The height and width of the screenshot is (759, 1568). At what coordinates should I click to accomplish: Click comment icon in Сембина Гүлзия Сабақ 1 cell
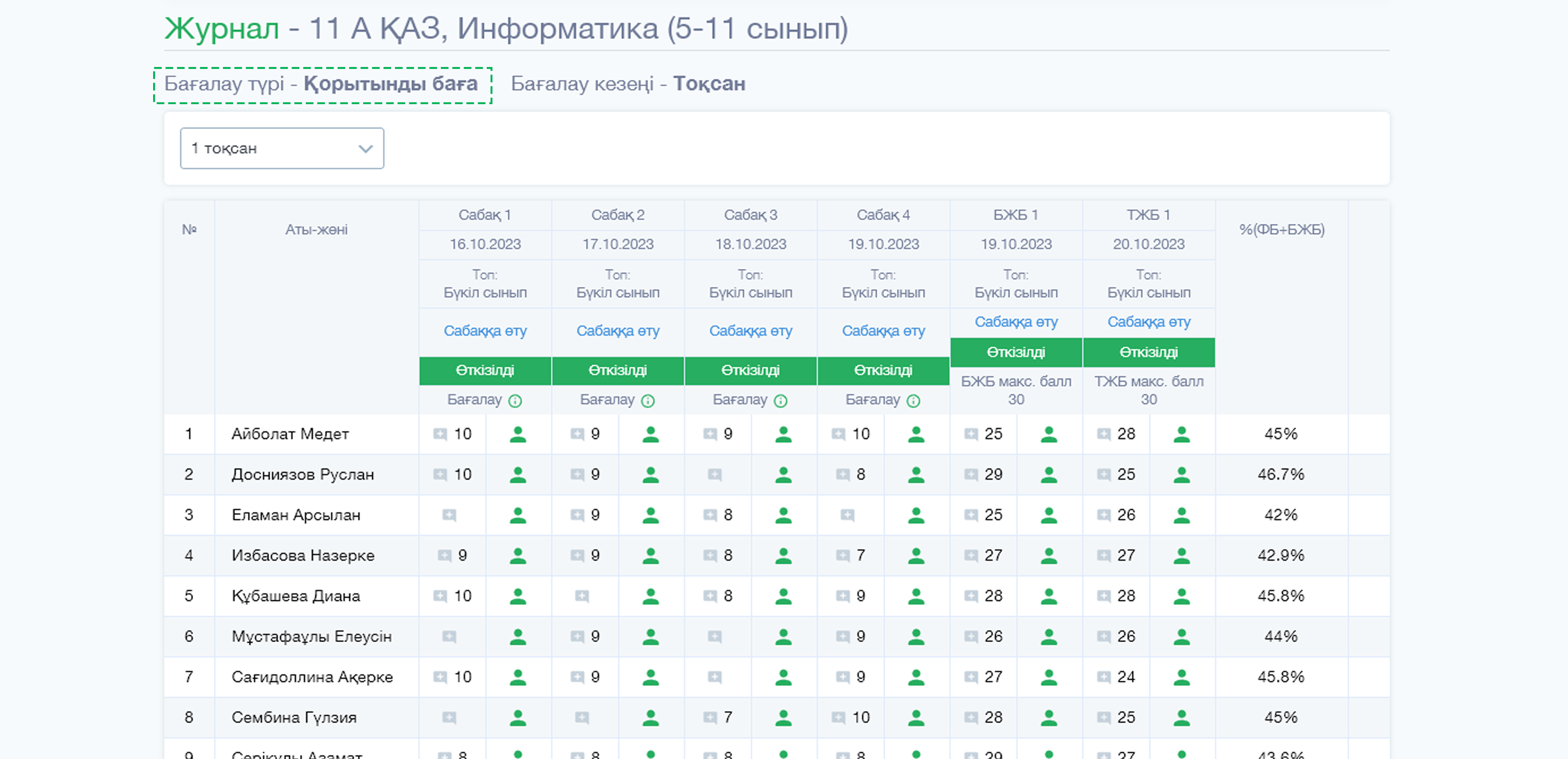tap(449, 718)
